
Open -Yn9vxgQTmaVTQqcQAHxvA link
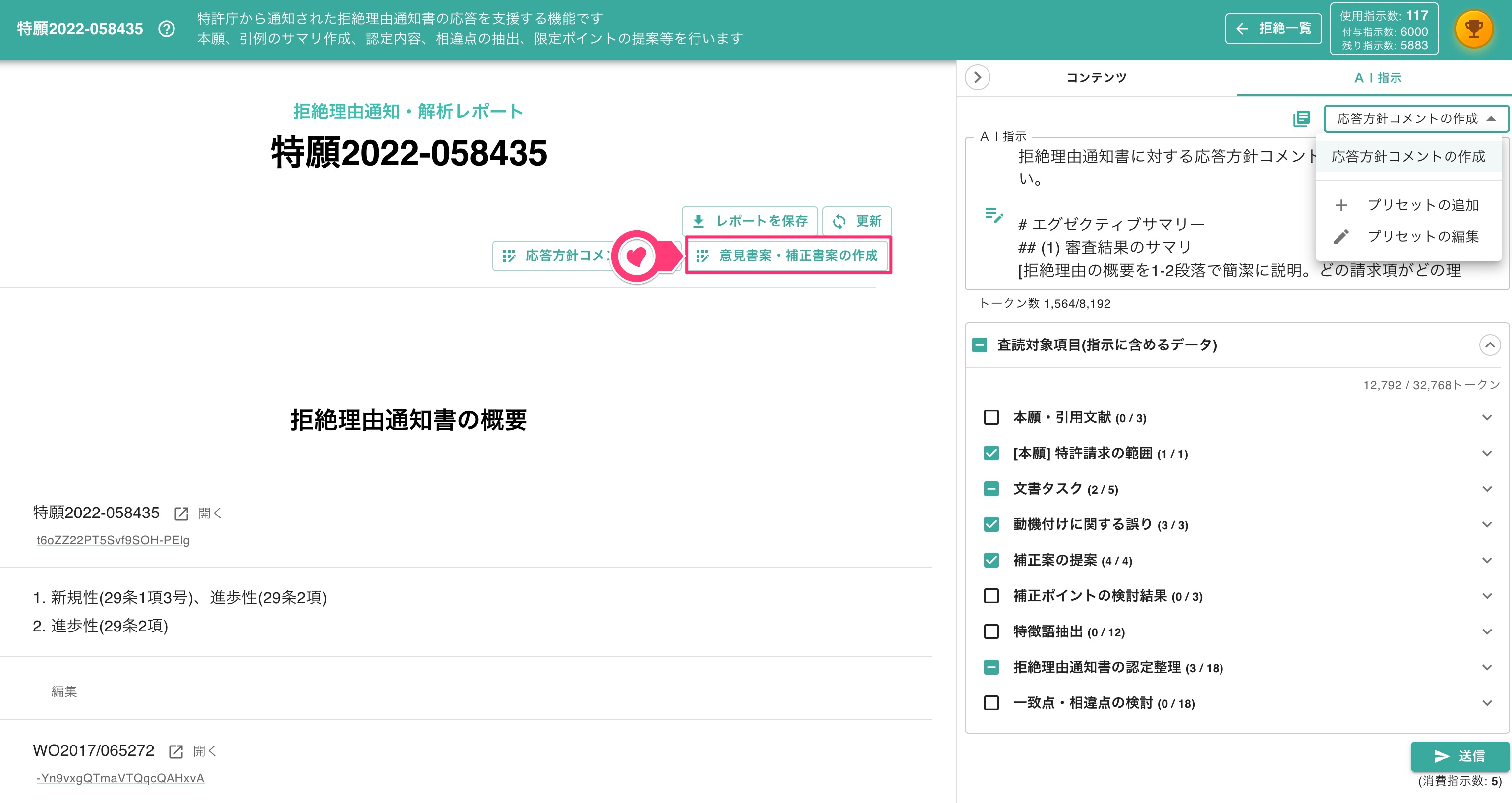120,778
